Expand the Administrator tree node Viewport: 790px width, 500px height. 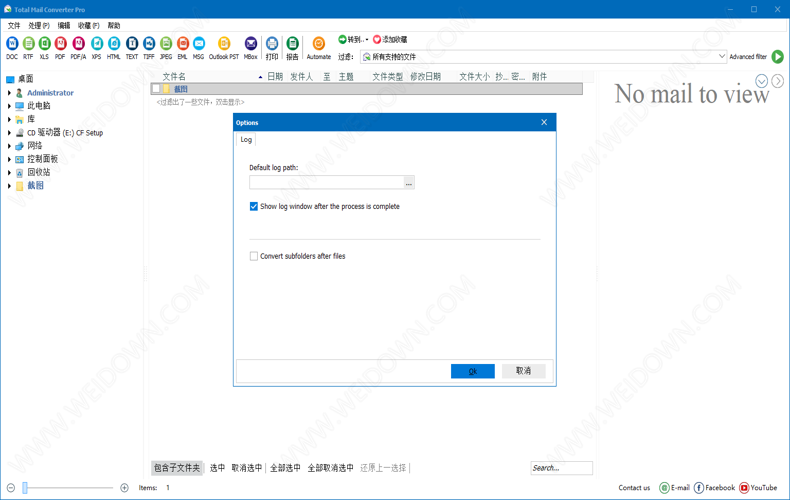9,93
